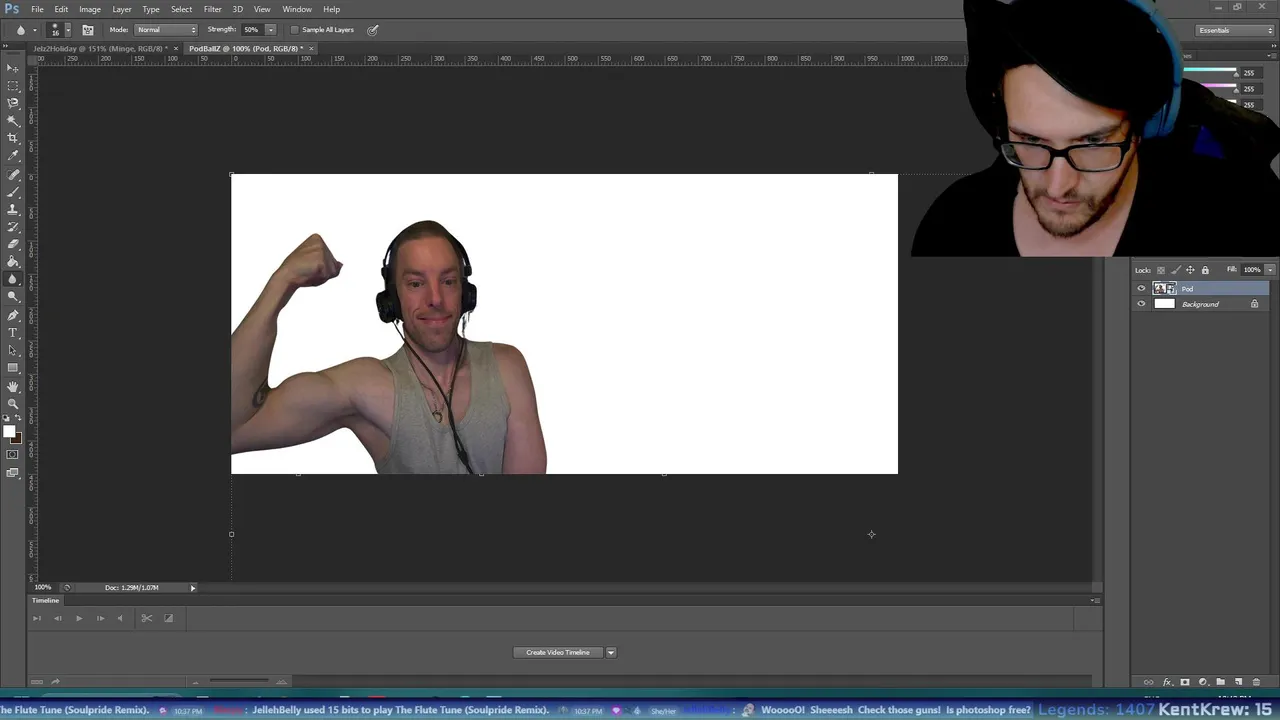Select the Clone Stamp tool
This screenshot has width=1280, height=720.
coord(13,209)
